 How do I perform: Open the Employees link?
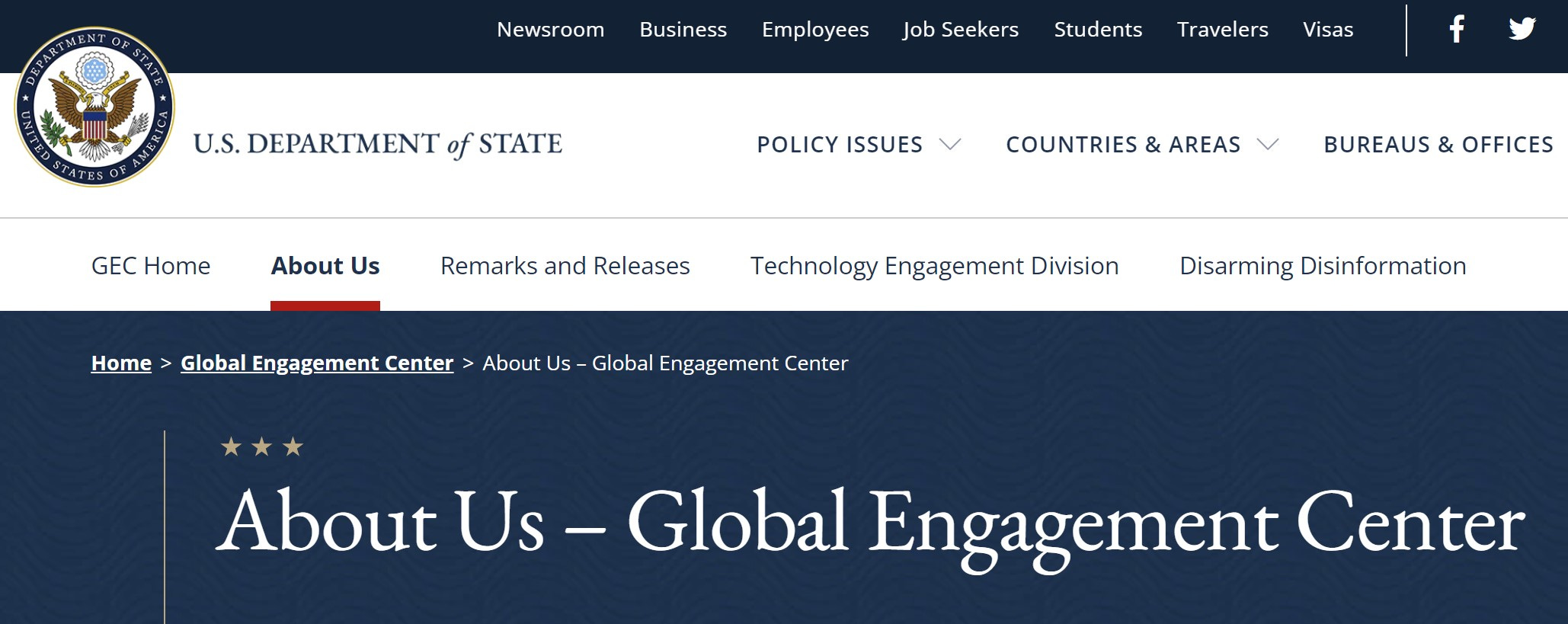[815, 29]
